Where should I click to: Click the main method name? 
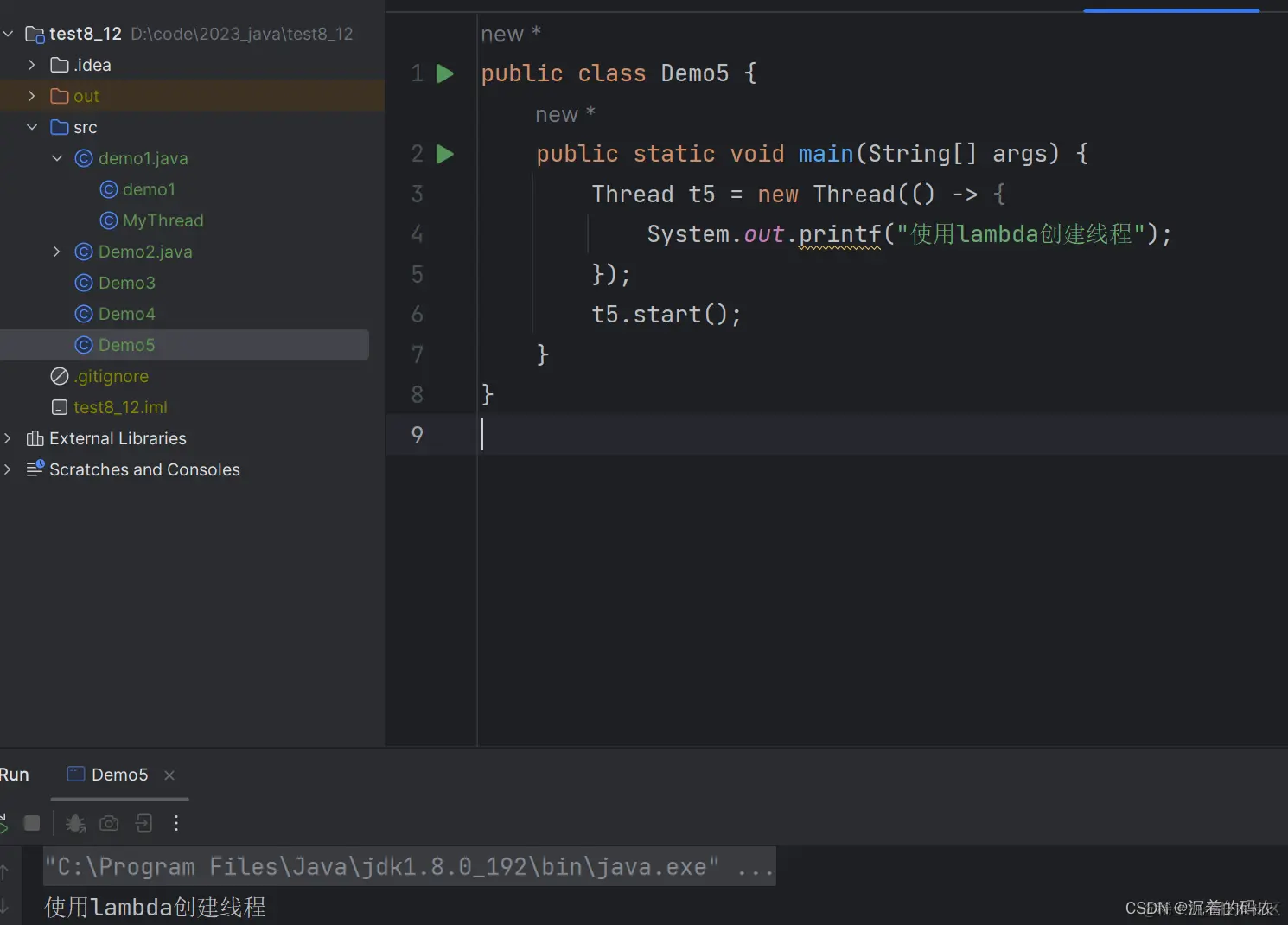coord(826,154)
